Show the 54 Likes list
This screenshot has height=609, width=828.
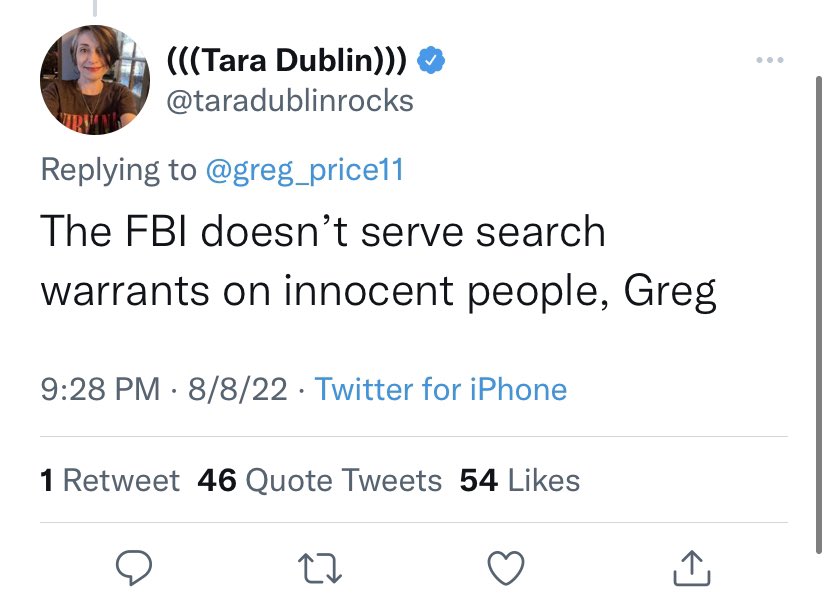(x=520, y=480)
